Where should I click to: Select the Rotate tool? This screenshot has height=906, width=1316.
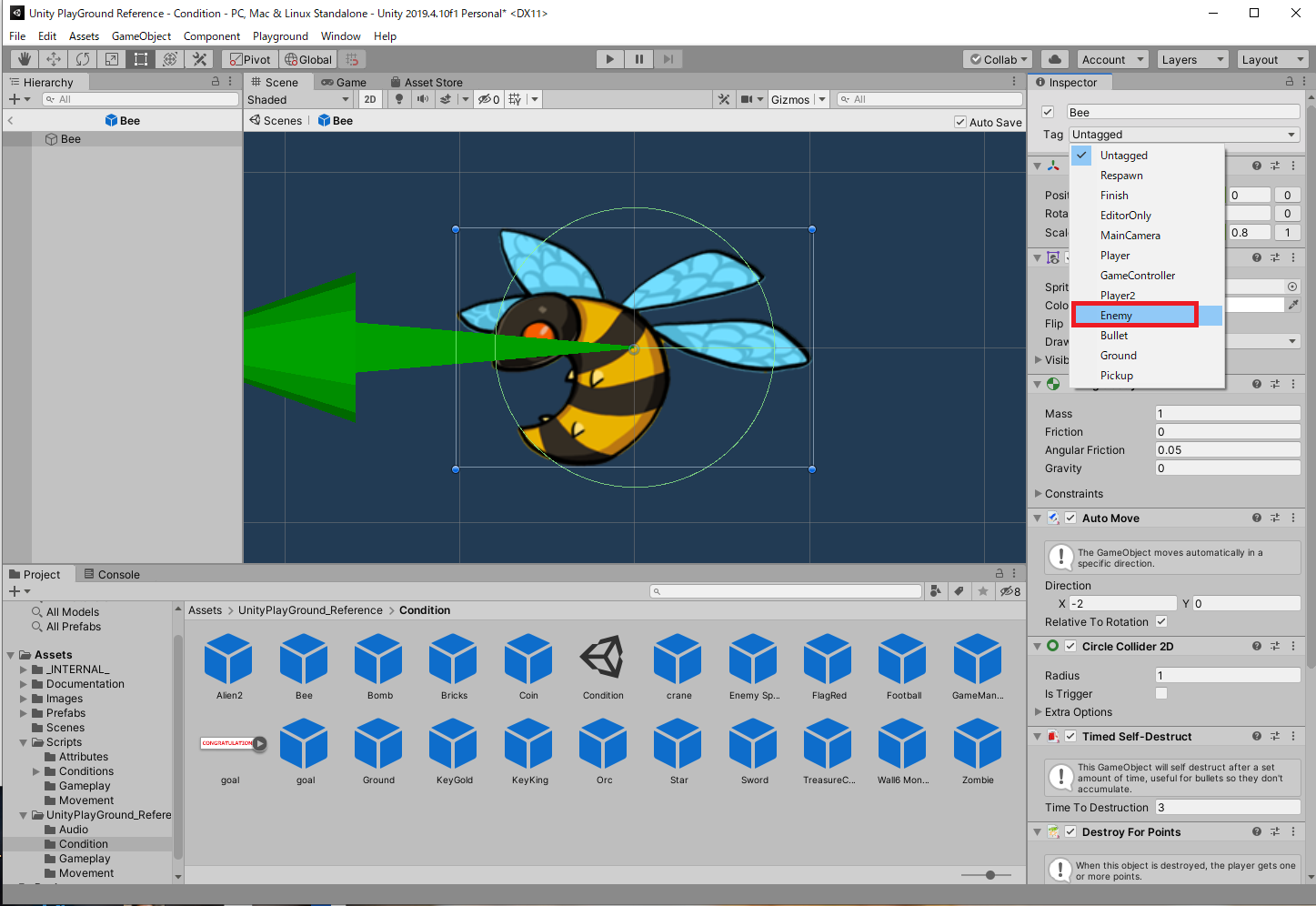pyautogui.click(x=83, y=59)
